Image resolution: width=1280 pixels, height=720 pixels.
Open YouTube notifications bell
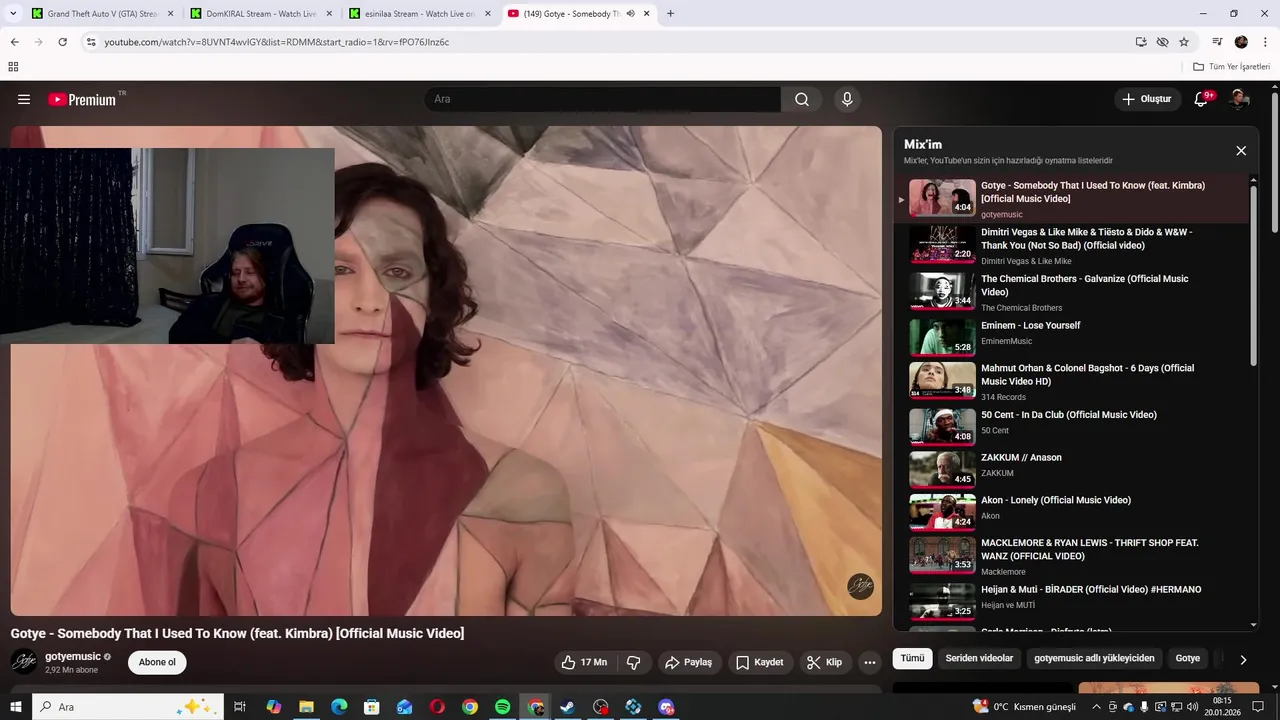tap(1202, 99)
